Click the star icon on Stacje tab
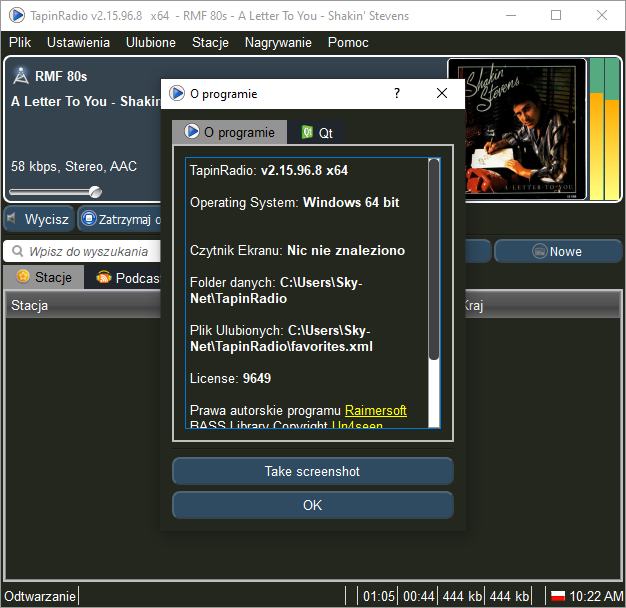 23,276
